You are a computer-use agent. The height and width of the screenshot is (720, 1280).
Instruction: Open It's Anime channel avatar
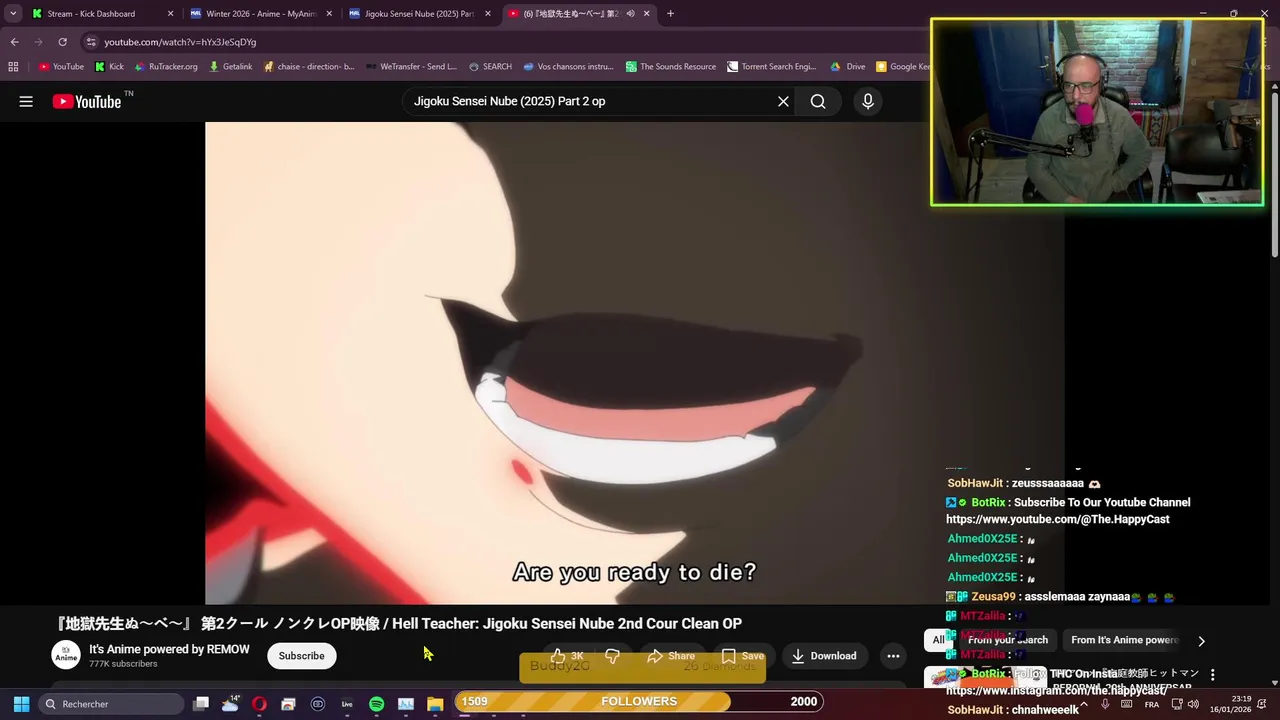66,655
